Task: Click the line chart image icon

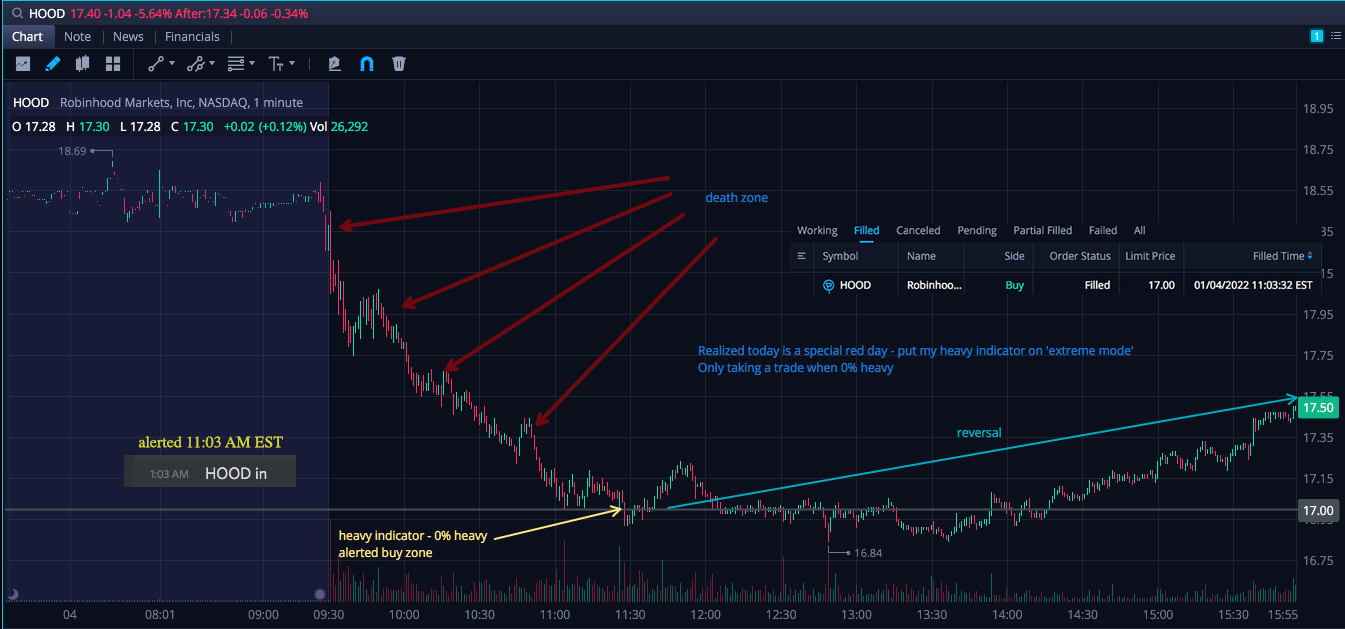Action: 23,64
